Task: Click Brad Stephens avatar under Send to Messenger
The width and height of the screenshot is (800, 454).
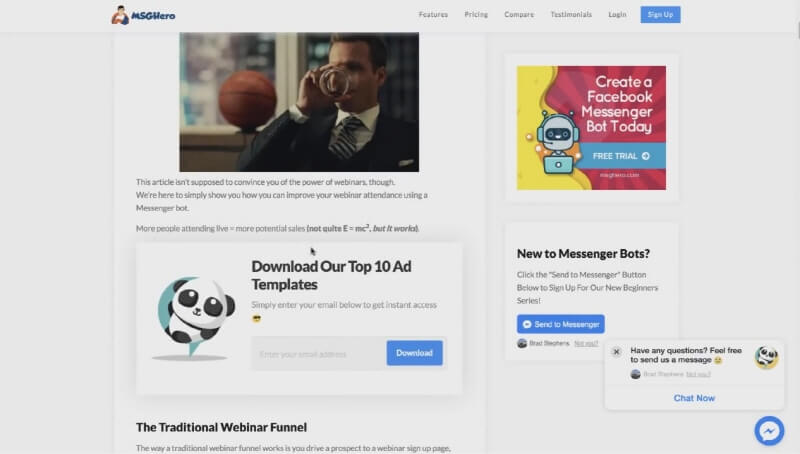Action: click(522, 343)
